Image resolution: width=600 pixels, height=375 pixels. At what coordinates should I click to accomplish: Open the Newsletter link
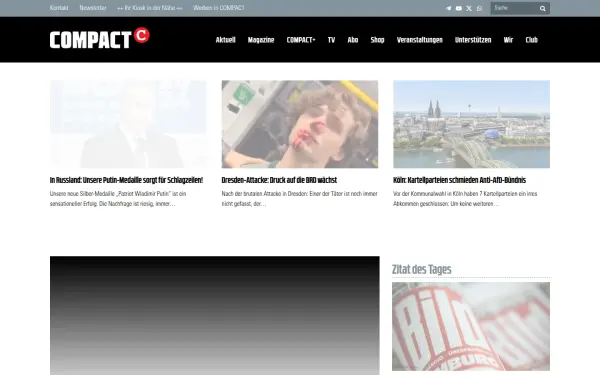93,8
